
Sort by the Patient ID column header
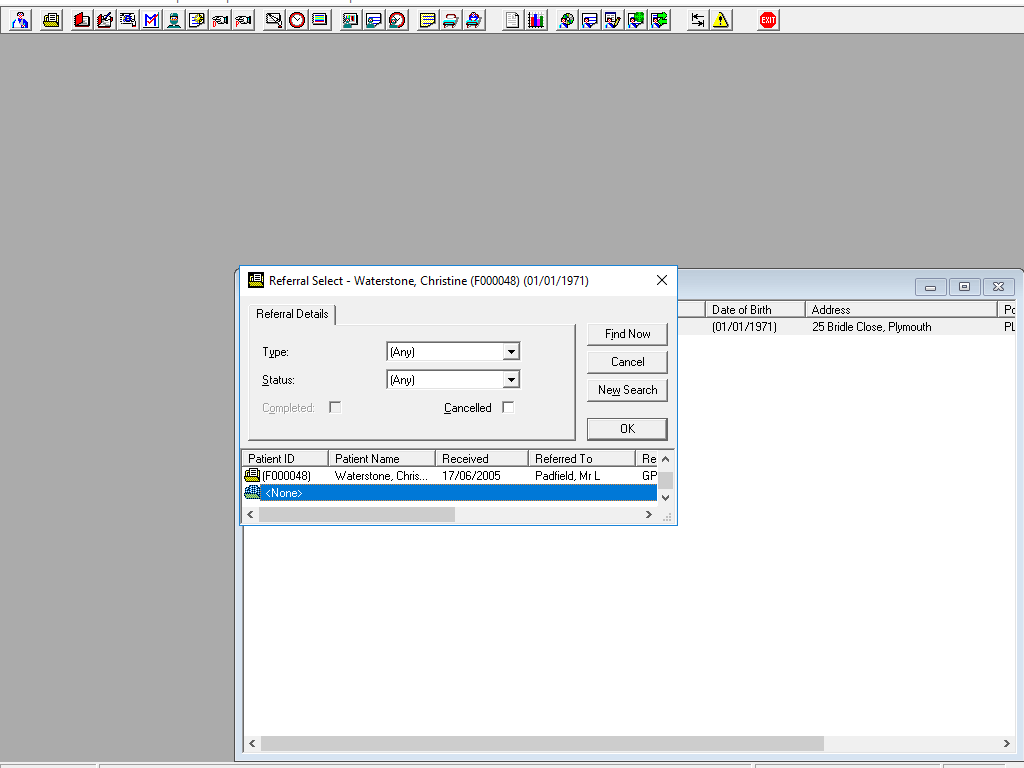tap(285, 458)
